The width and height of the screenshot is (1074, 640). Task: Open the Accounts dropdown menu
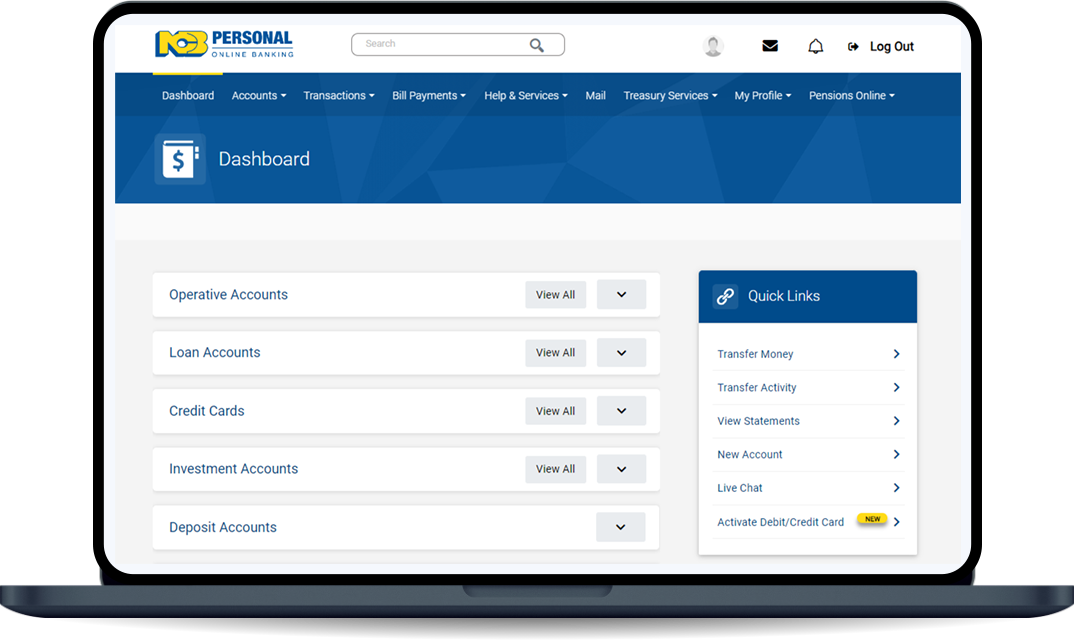pos(258,96)
